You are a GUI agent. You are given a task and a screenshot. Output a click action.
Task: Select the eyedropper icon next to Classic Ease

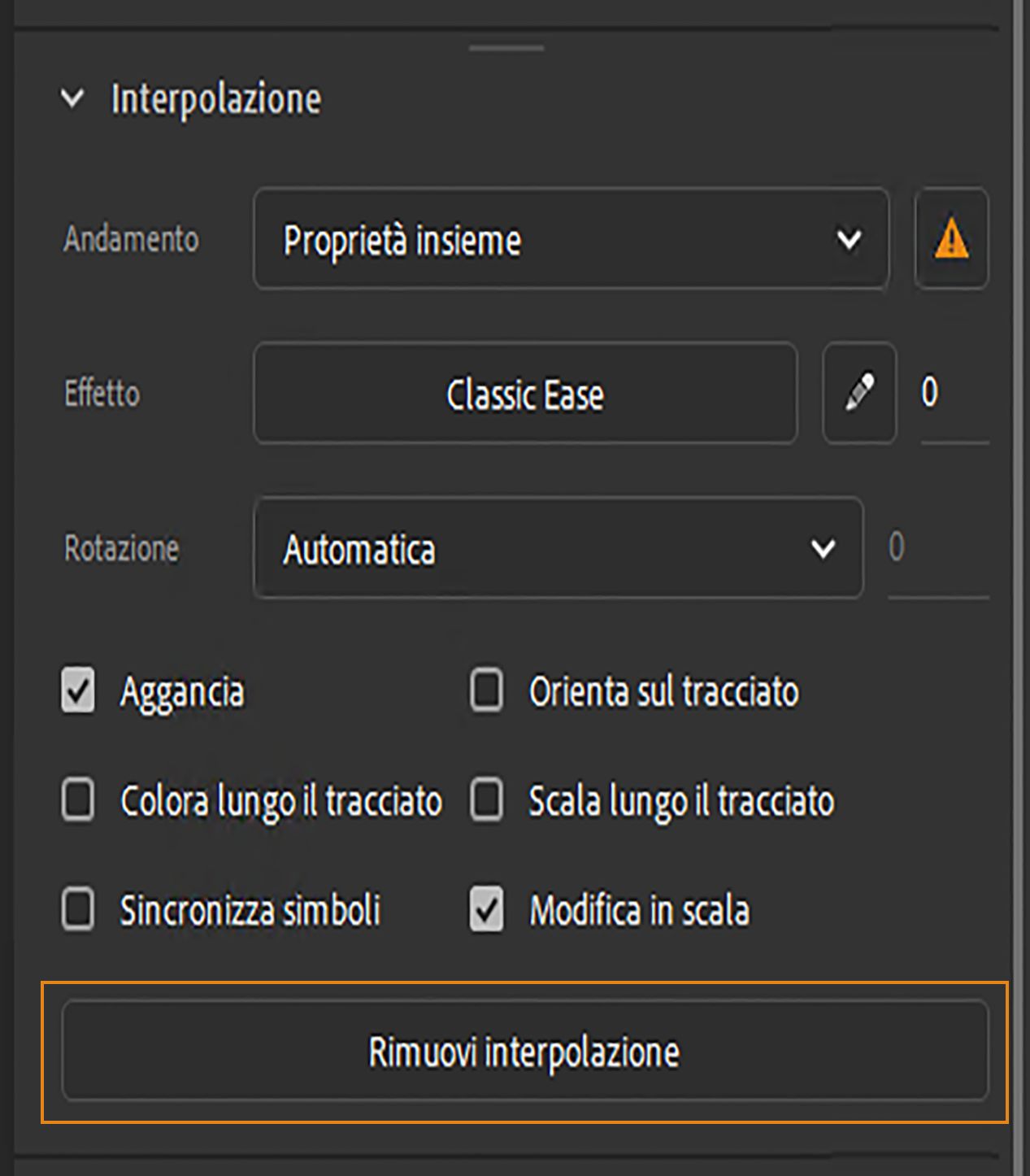858,394
